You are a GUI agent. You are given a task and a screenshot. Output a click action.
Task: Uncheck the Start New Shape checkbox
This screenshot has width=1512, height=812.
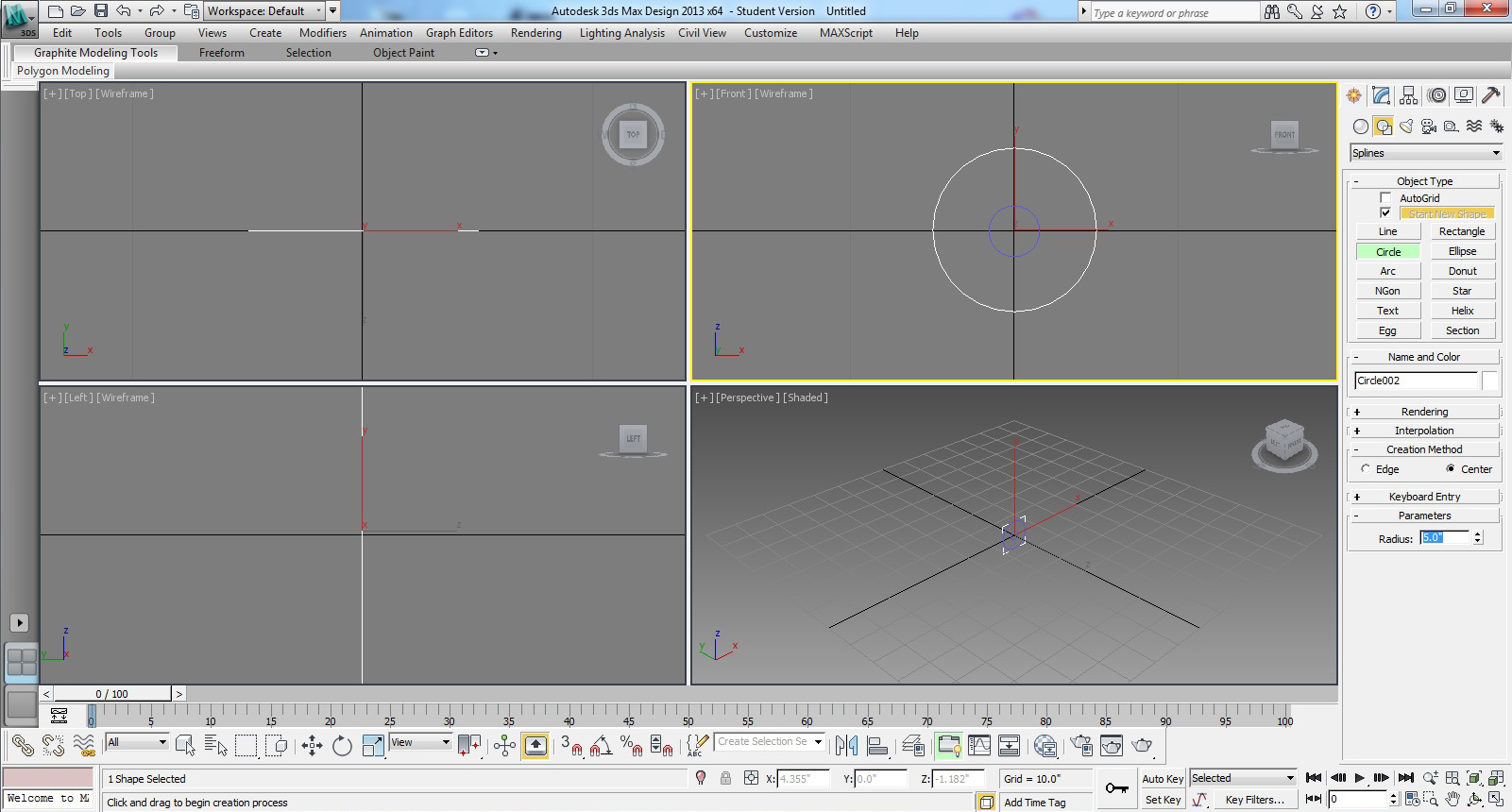tap(1385, 212)
